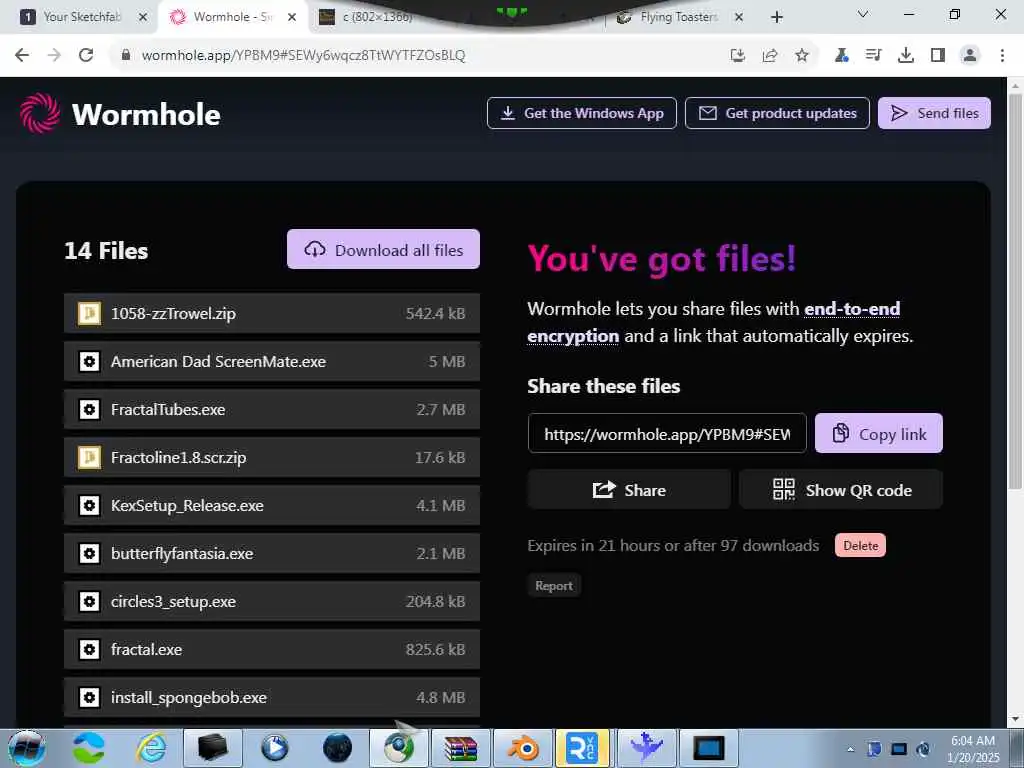Image resolution: width=1024 pixels, height=768 pixels.
Task: Click file icon beside FractalTubes.exe
Action: (x=89, y=409)
